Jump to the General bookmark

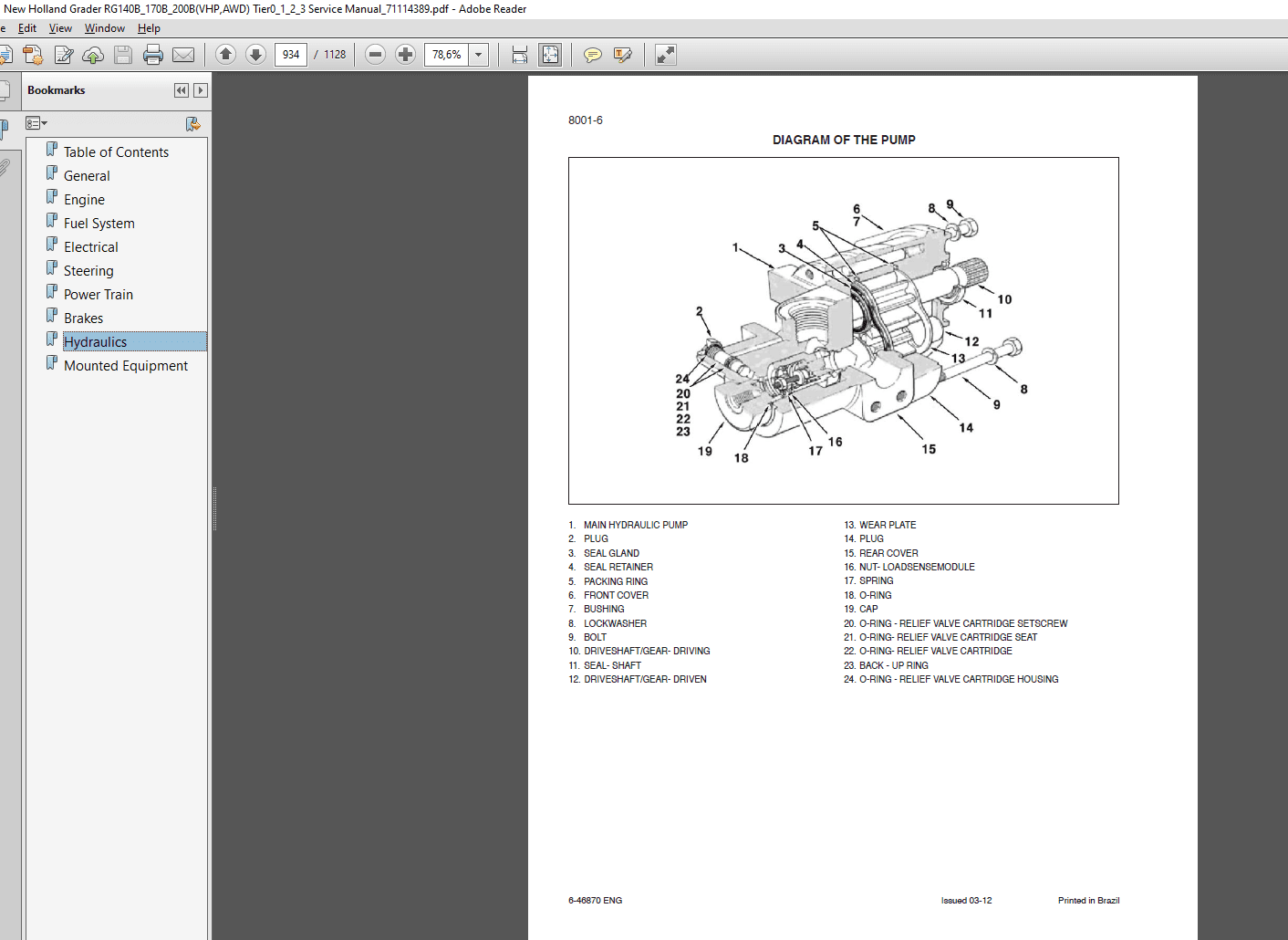coord(87,176)
